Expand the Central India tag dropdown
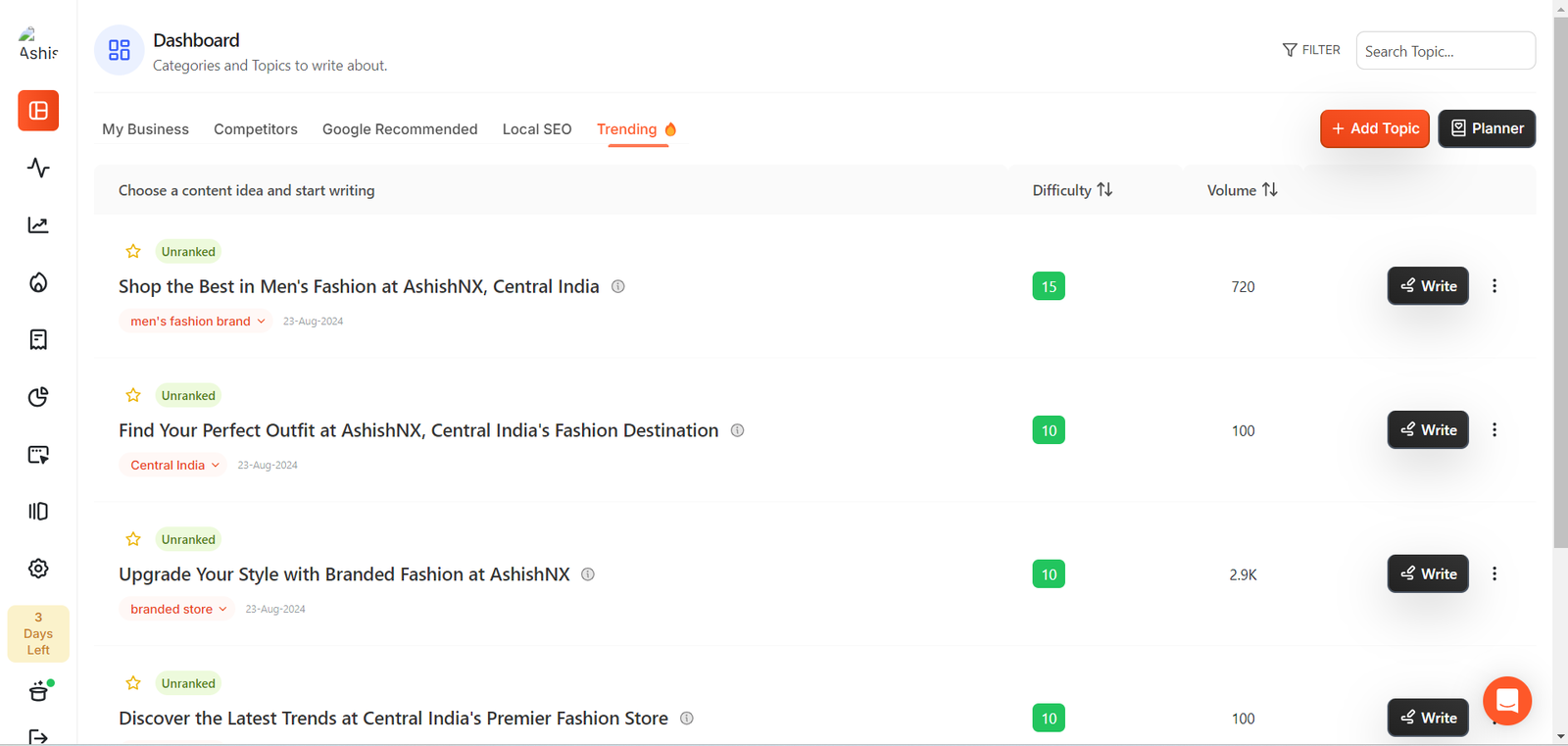 (x=173, y=466)
